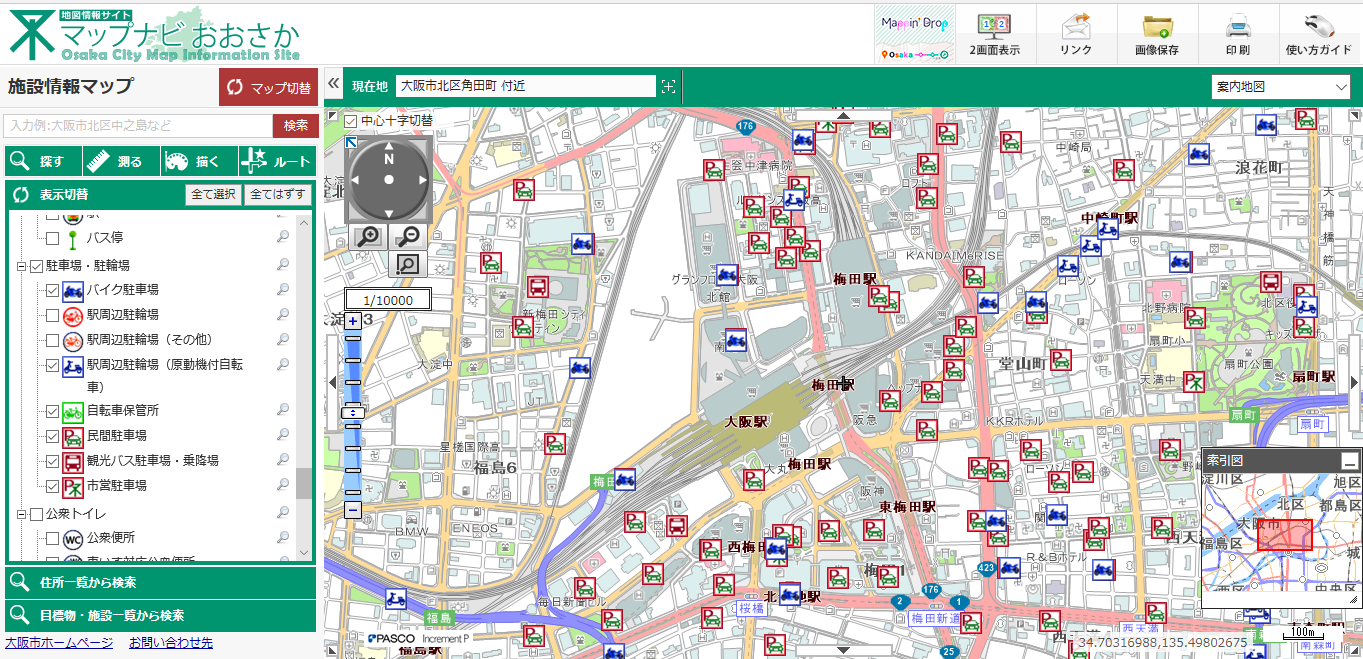
Task: Save the map via 画像保存
Action: click(1156, 35)
